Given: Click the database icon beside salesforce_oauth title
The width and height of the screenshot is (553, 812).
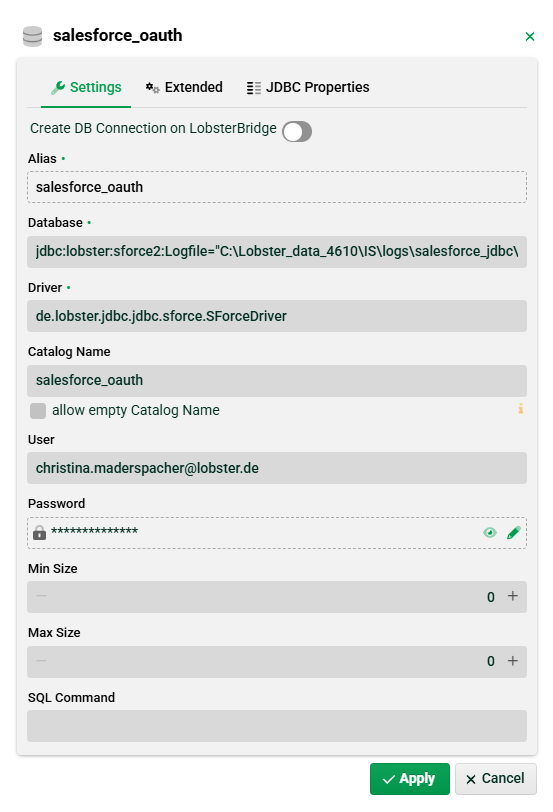Looking at the screenshot, I should (x=33, y=36).
